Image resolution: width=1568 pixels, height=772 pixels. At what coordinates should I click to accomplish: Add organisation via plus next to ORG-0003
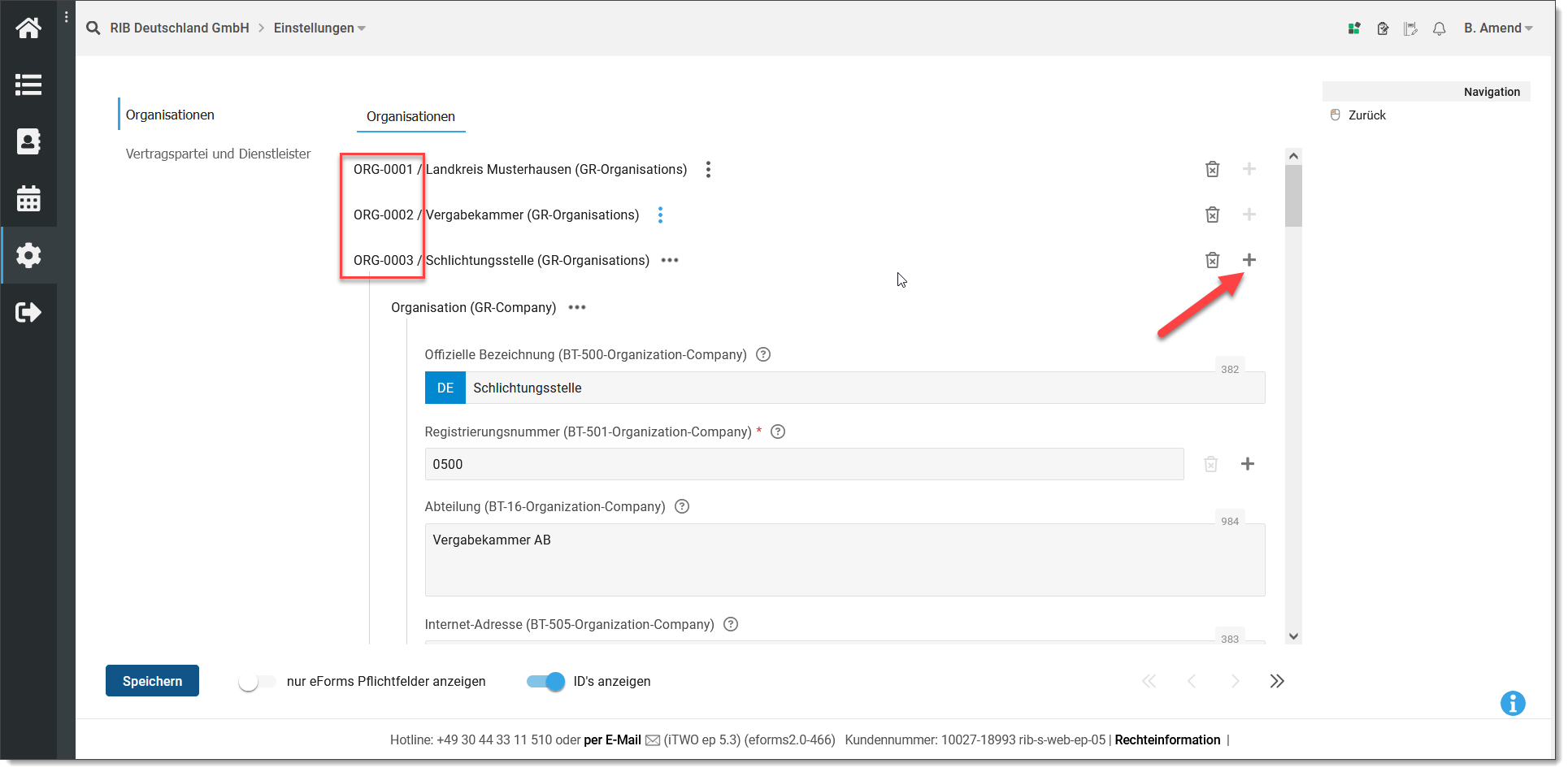click(x=1249, y=260)
